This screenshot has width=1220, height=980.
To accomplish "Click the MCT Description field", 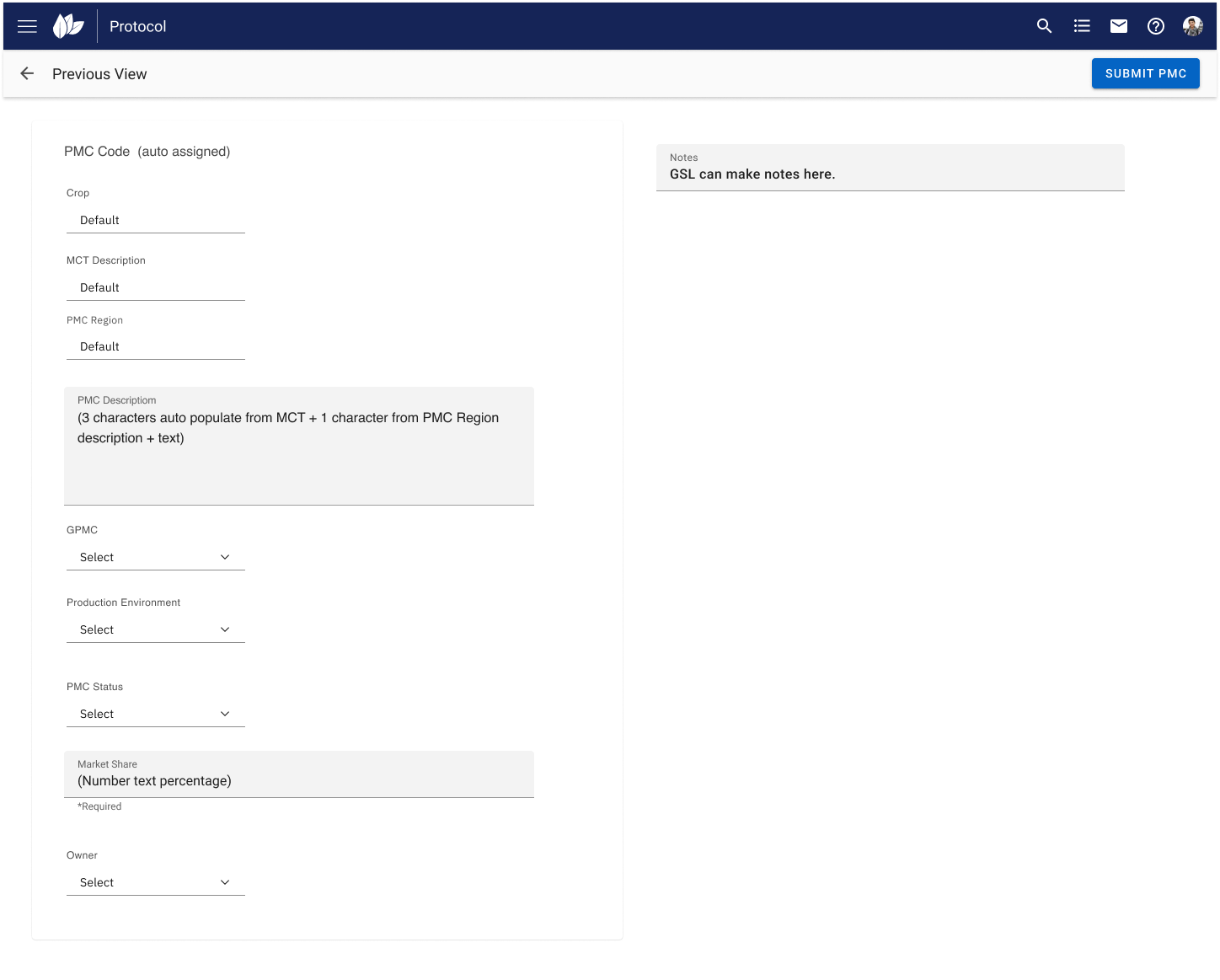I will 155,287.
